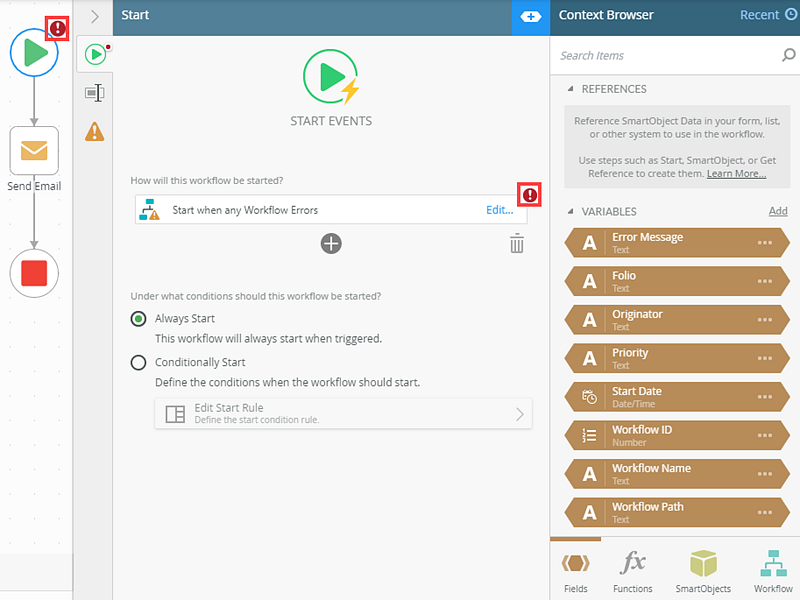Image resolution: width=800 pixels, height=600 pixels.
Task: Add another start event with plus
Action: tap(331, 243)
